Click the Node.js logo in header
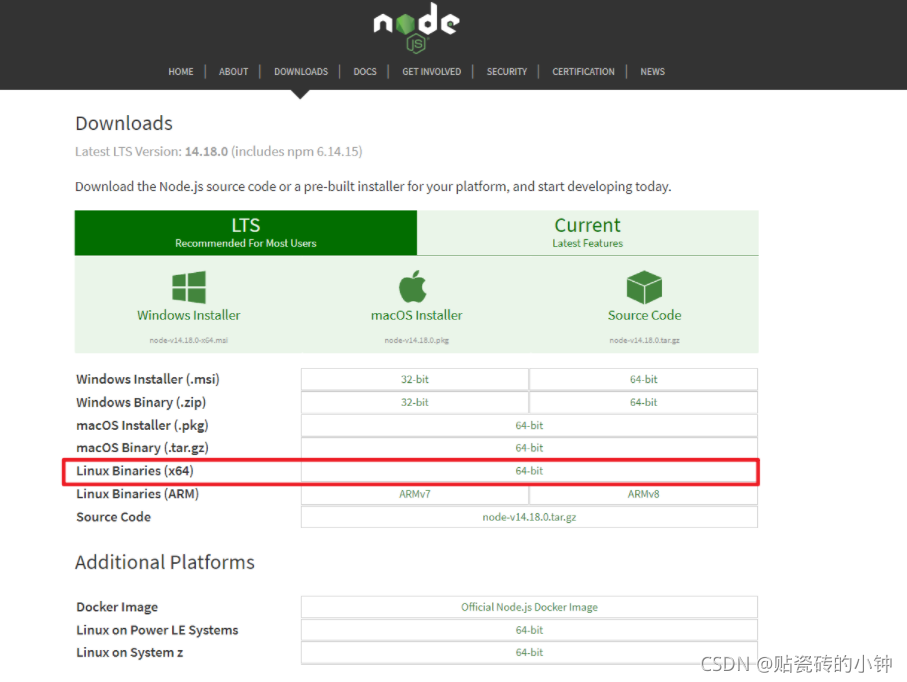Viewport: 907px width, 682px height. (x=416, y=28)
